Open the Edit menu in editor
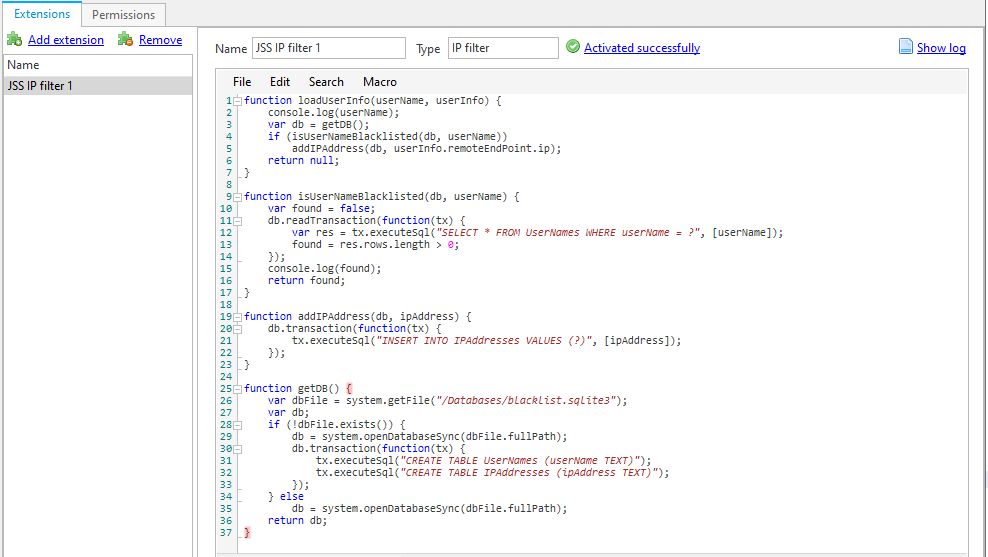Viewport: 988px width, 557px height. pos(280,82)
